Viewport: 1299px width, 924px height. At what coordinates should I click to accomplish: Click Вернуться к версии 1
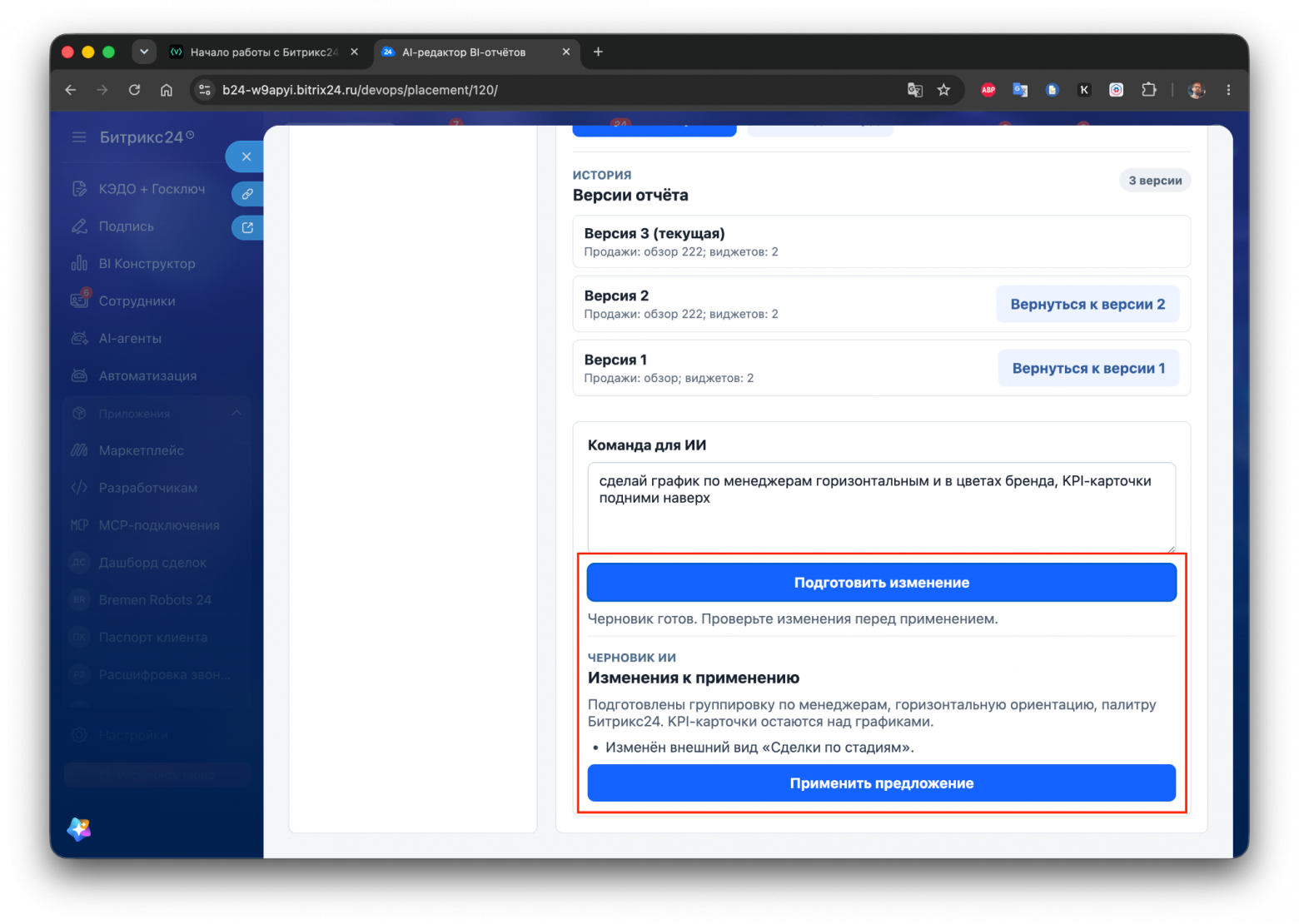(1088, 369)
